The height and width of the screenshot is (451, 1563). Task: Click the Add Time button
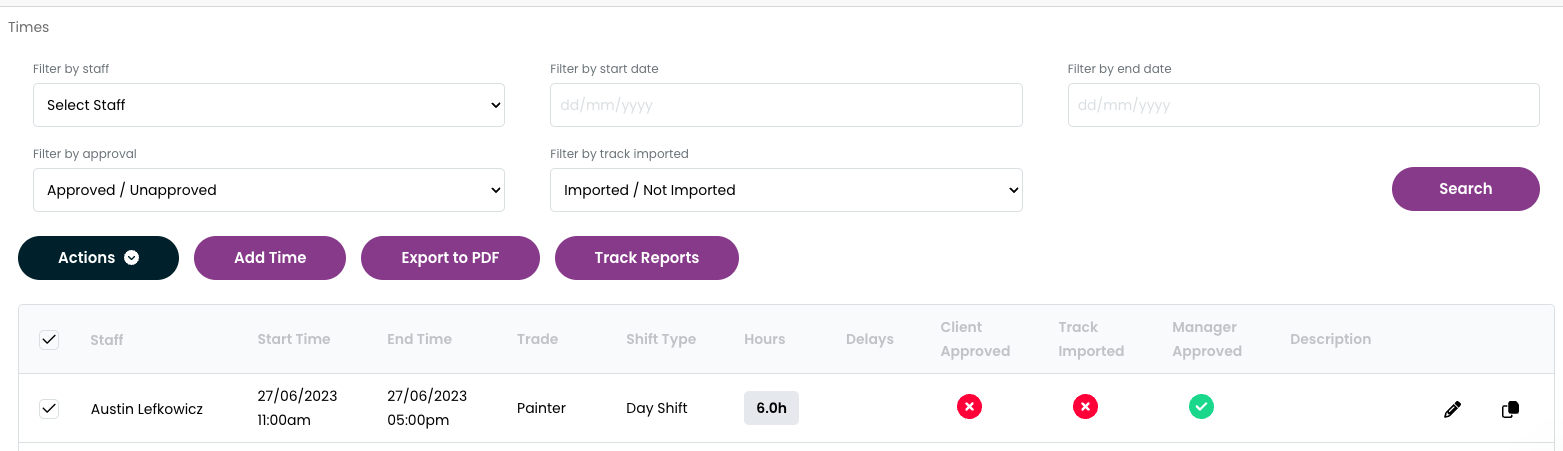270,258
